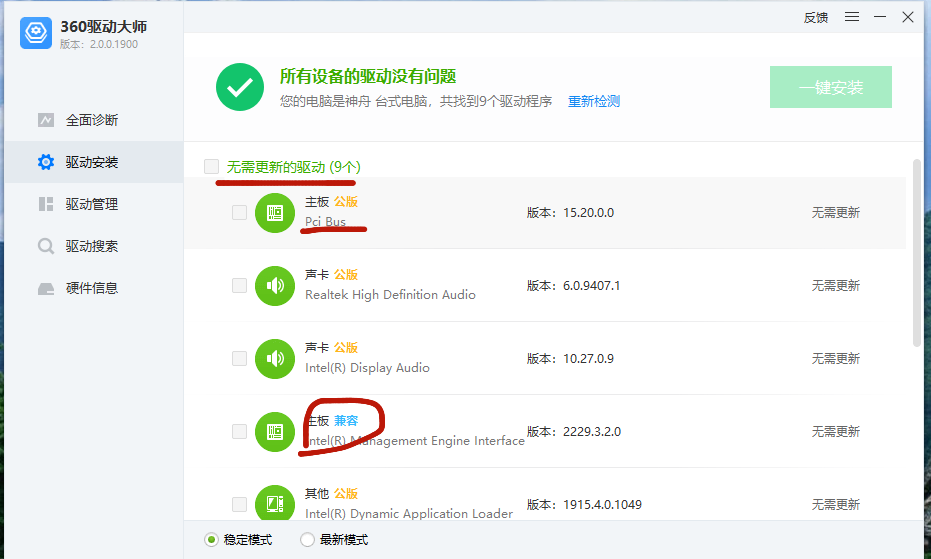
Task: Open the 全面诊断 section
Action: (94, 120)
